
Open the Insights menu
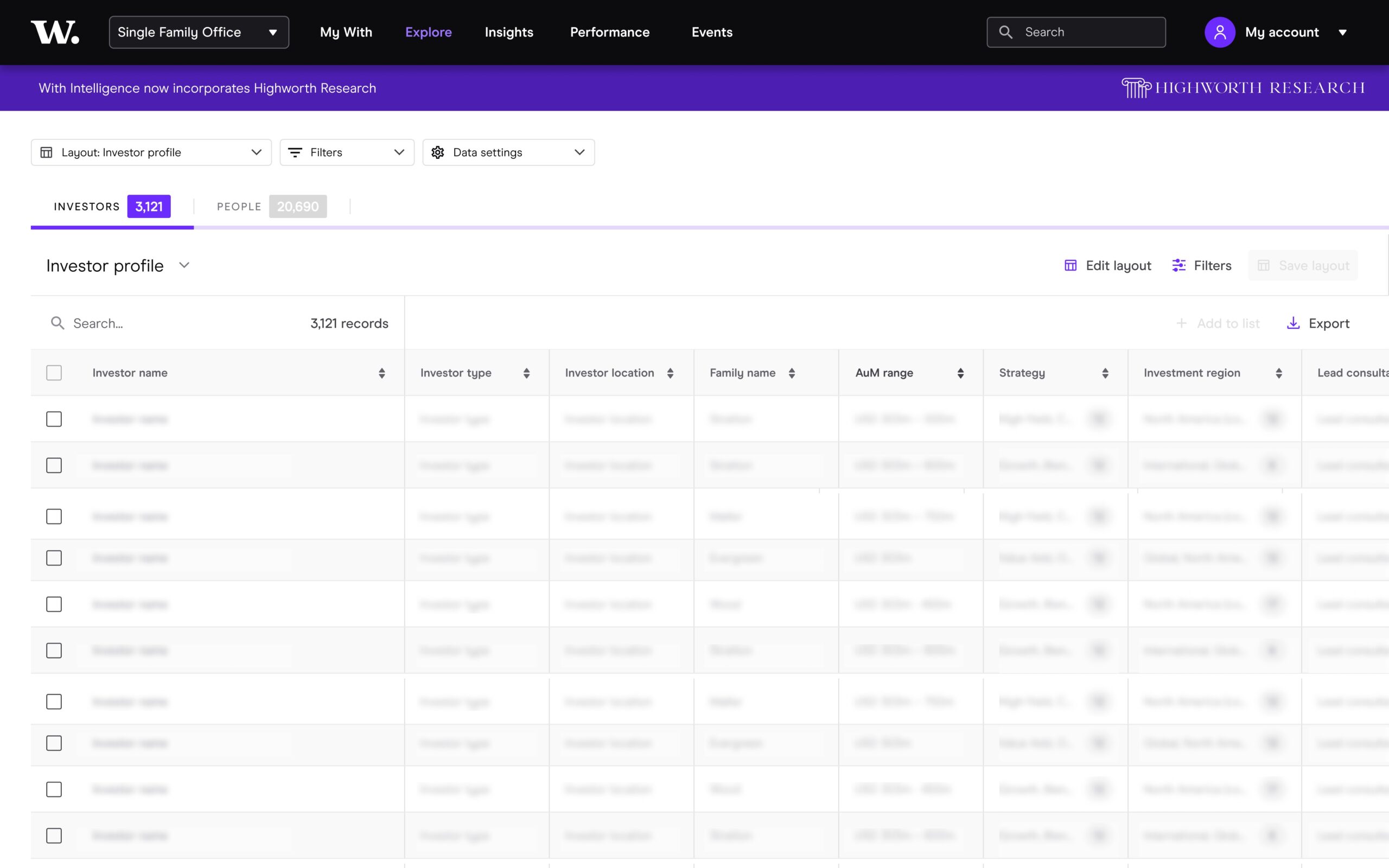tap(509, 32)
